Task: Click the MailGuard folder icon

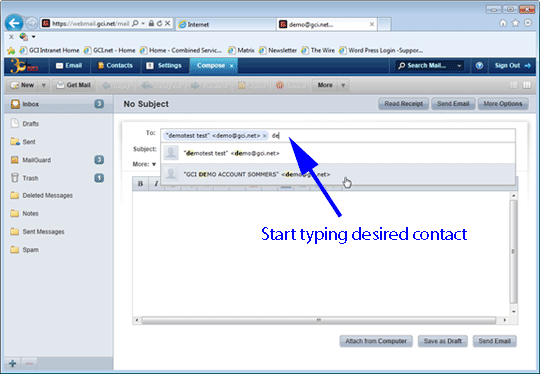Action: [14, 160]
